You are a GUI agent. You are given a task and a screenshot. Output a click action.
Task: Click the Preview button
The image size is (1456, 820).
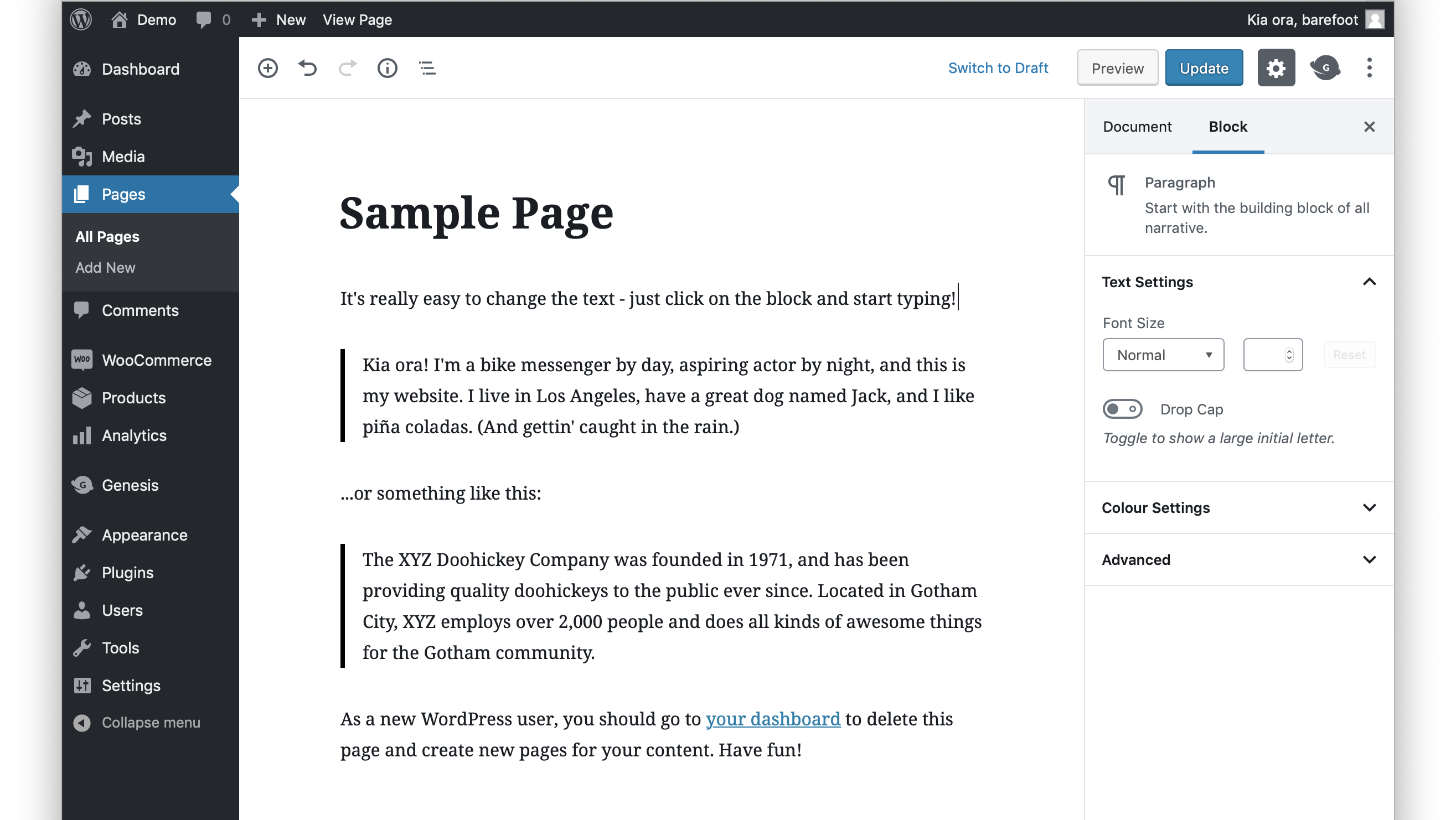click(x=1118, y=67)
